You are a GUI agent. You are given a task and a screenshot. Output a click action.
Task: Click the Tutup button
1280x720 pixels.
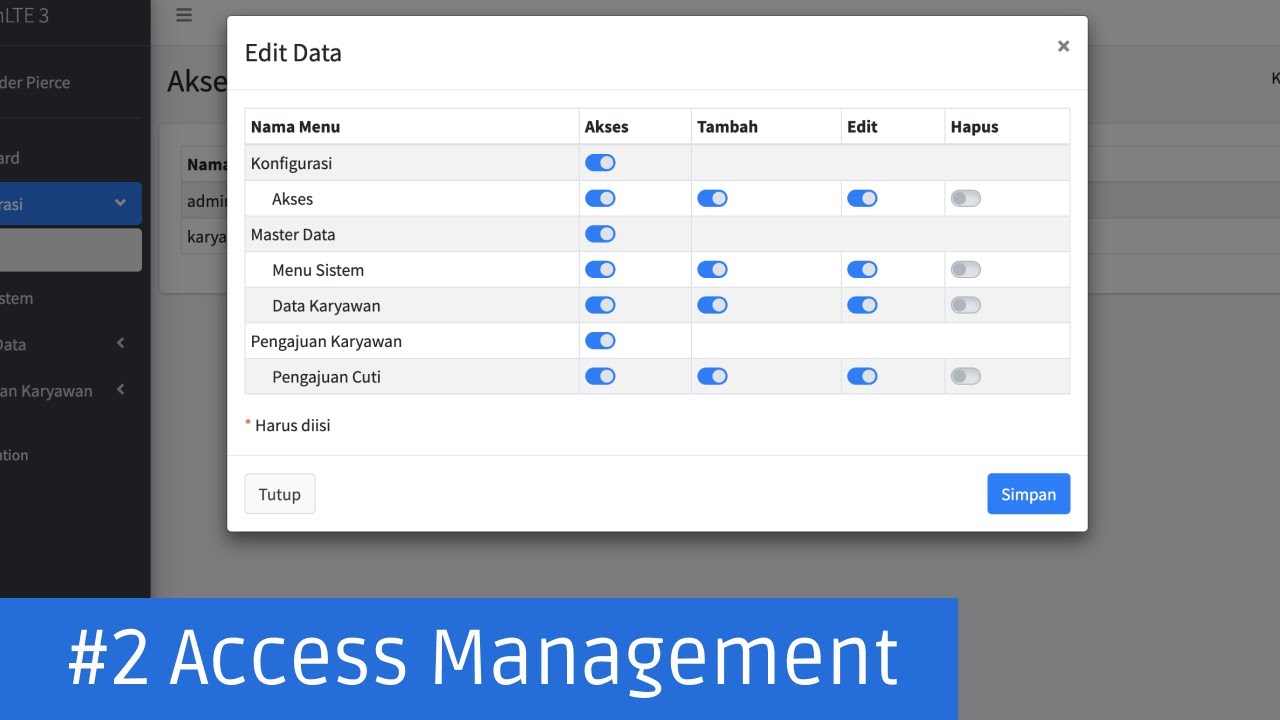[280, 494]
